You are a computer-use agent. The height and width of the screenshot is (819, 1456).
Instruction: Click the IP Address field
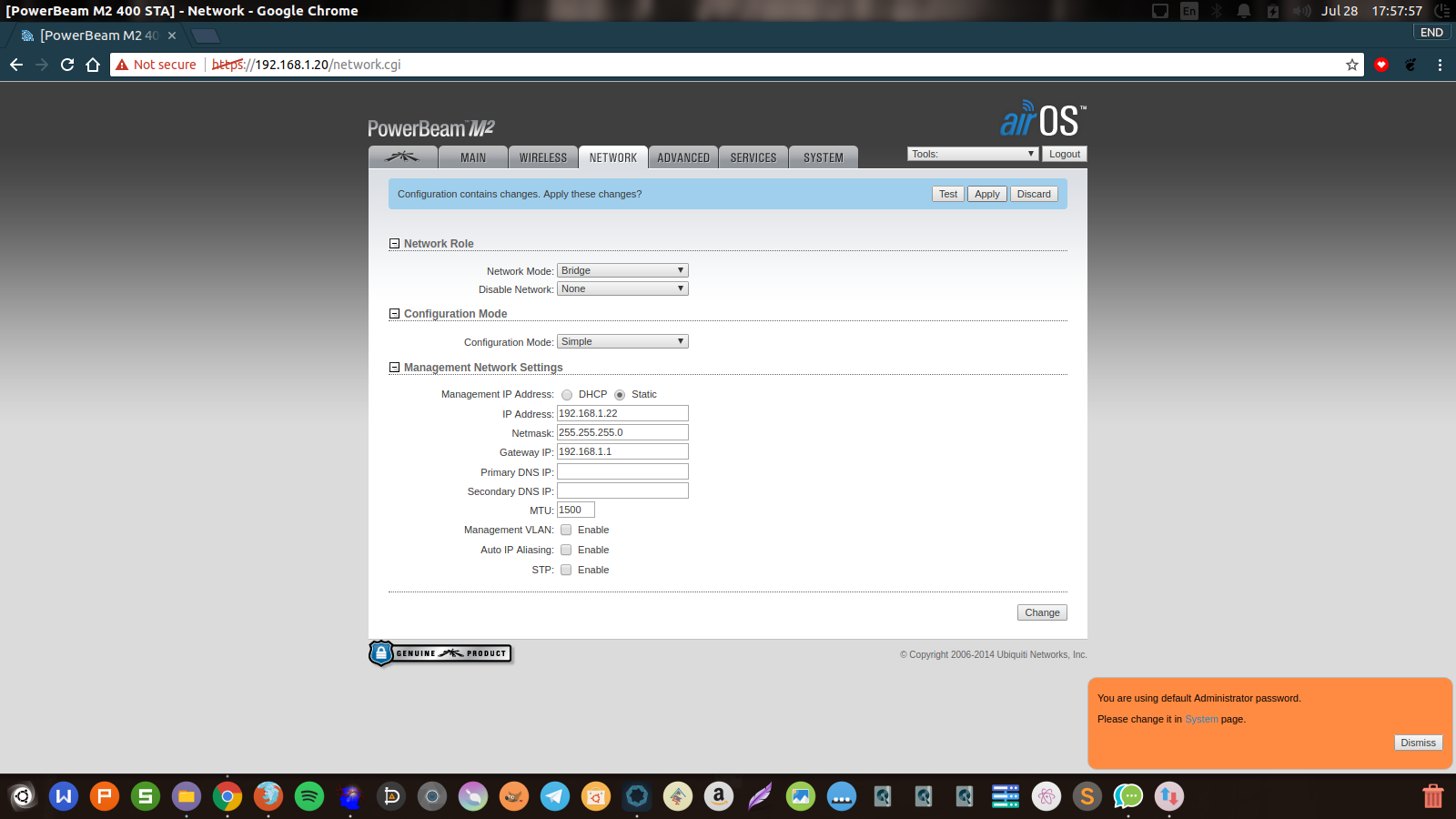pyautogui.click(x=622, y=413)
